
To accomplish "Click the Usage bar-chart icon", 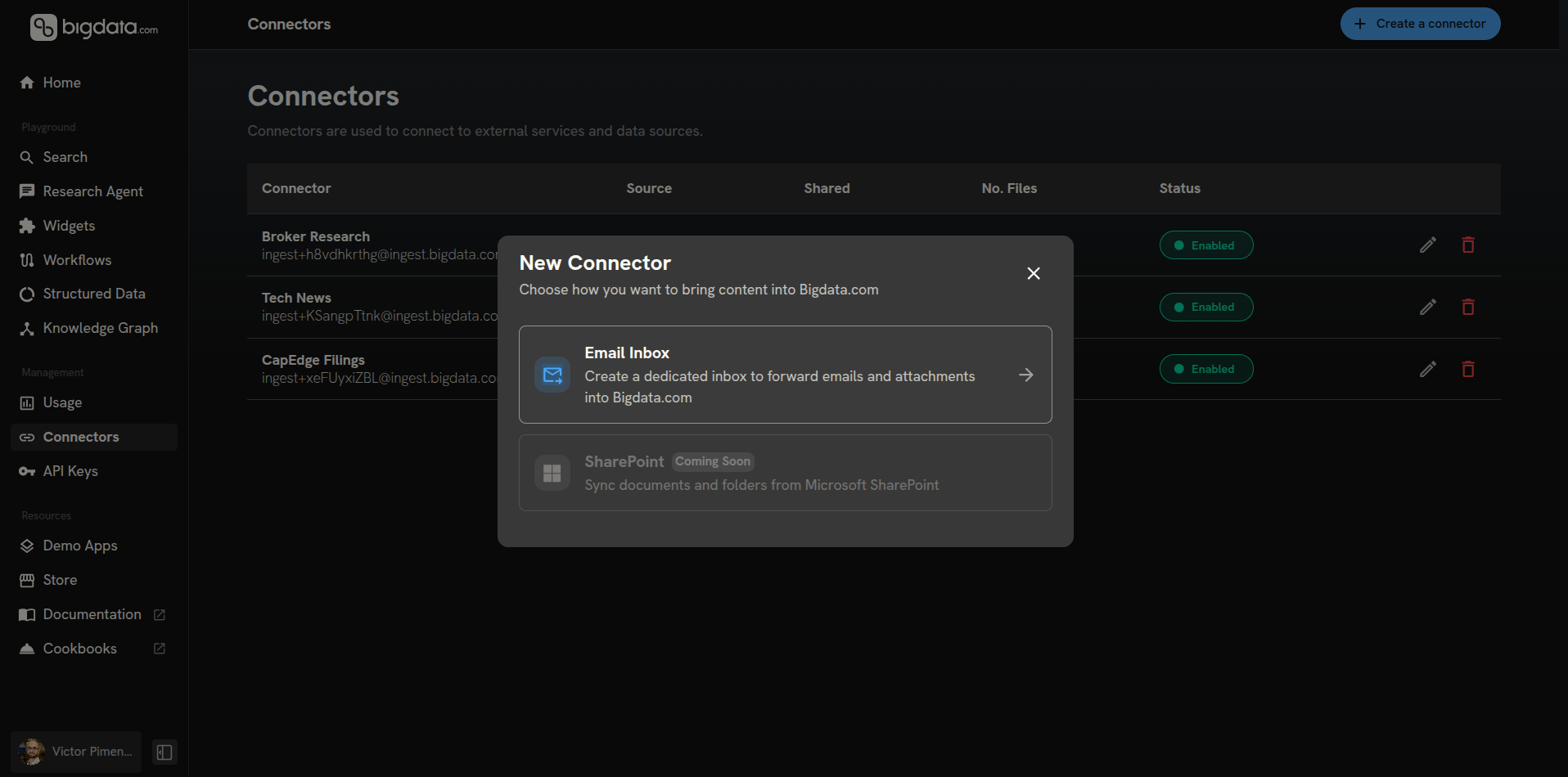I will 27,402.
